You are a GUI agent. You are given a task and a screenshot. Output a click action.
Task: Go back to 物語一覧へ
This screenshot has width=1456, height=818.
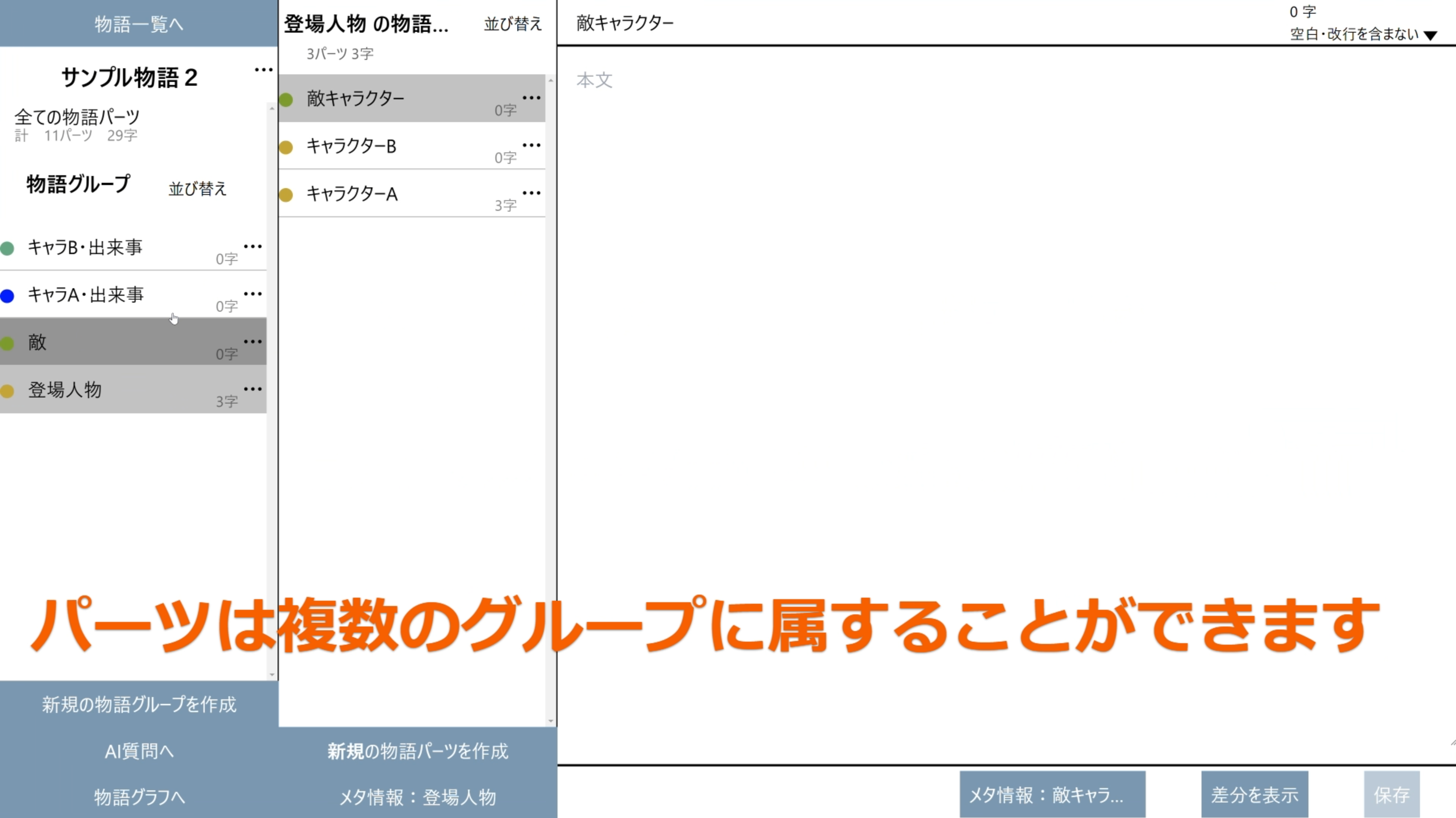click(139, 23)
